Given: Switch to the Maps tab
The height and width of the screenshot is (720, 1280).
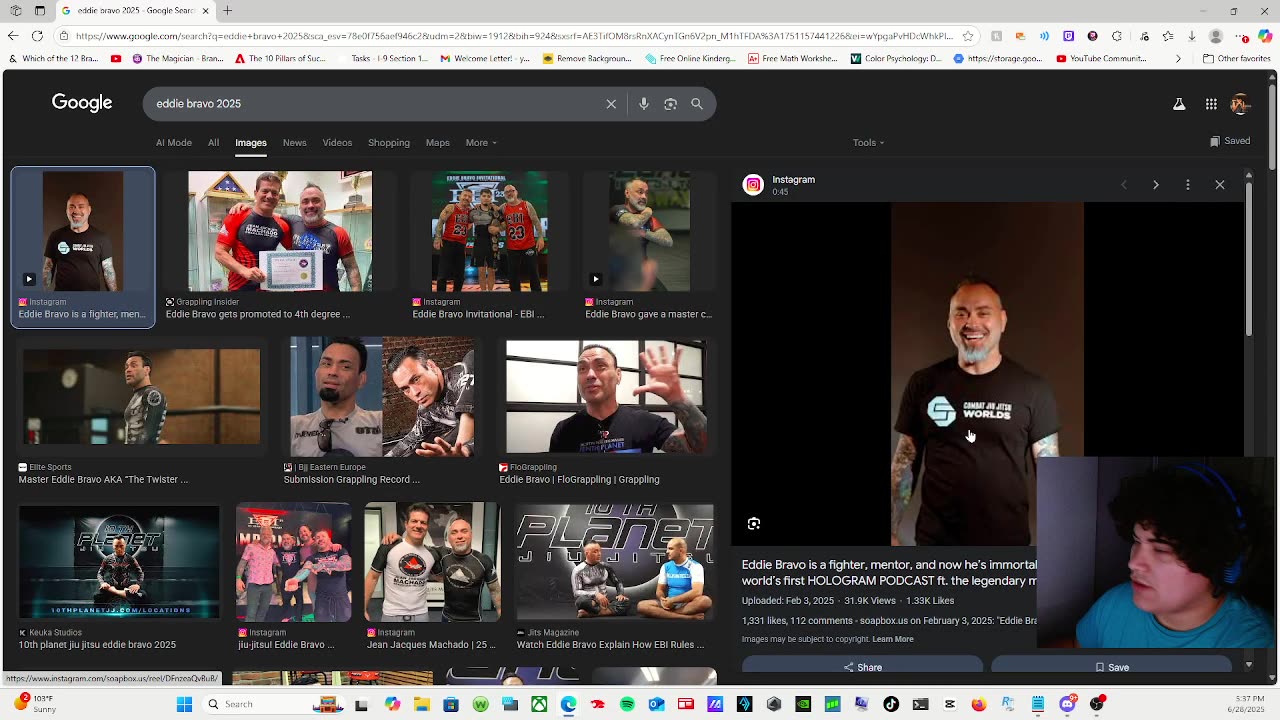Looking at the screenshot, I should pos(438,143).
